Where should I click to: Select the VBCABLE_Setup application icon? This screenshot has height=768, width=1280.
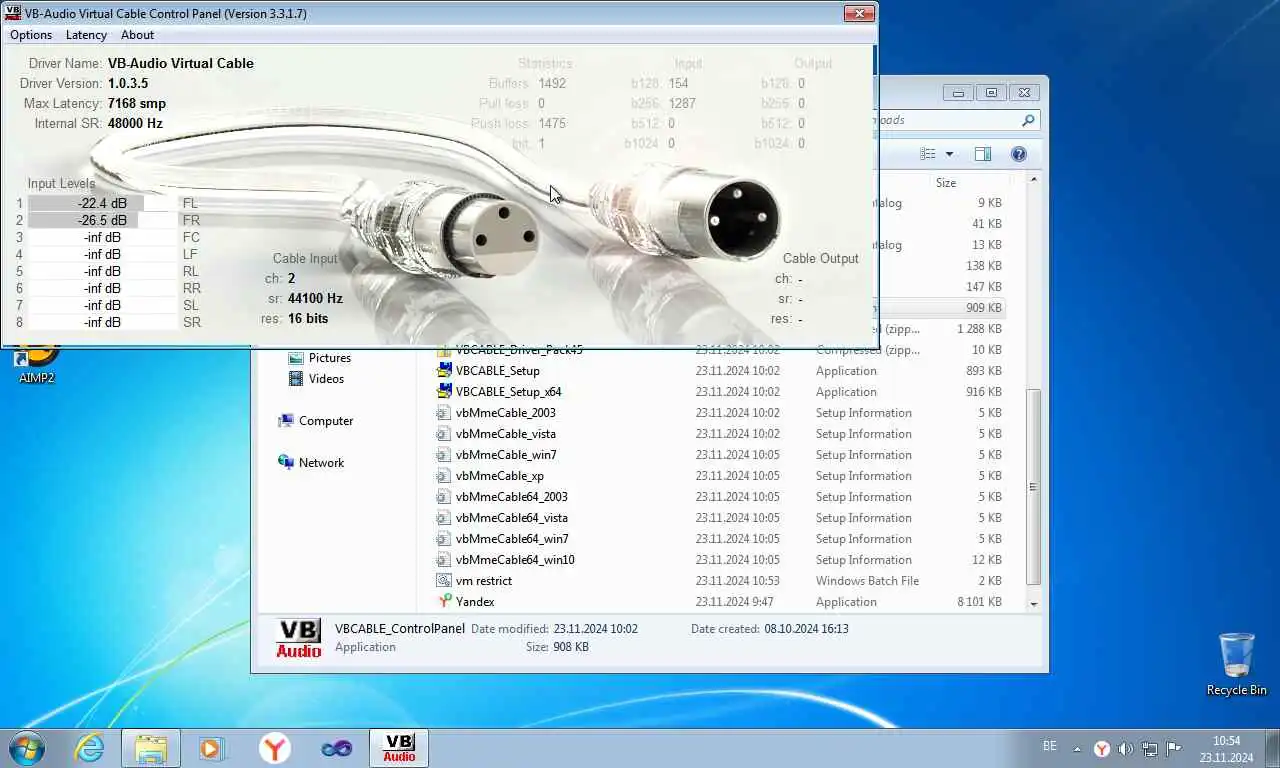pos(445,370)
